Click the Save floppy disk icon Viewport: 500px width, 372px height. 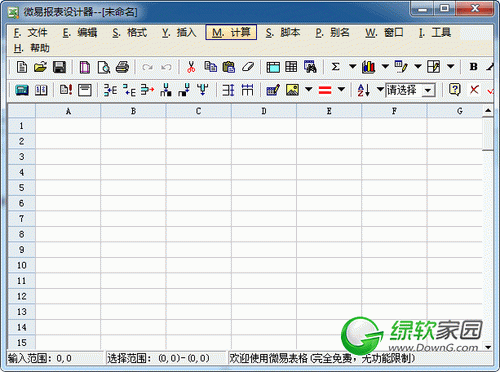(x=60, y=67)
